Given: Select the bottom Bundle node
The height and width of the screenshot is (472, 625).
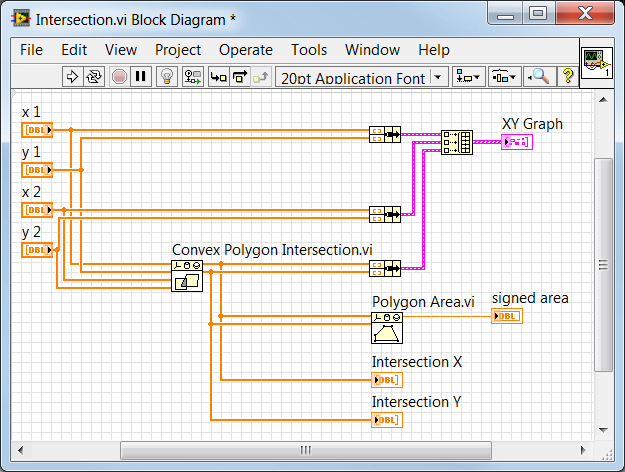Looking at the screenshot, I should coord(385,268).
